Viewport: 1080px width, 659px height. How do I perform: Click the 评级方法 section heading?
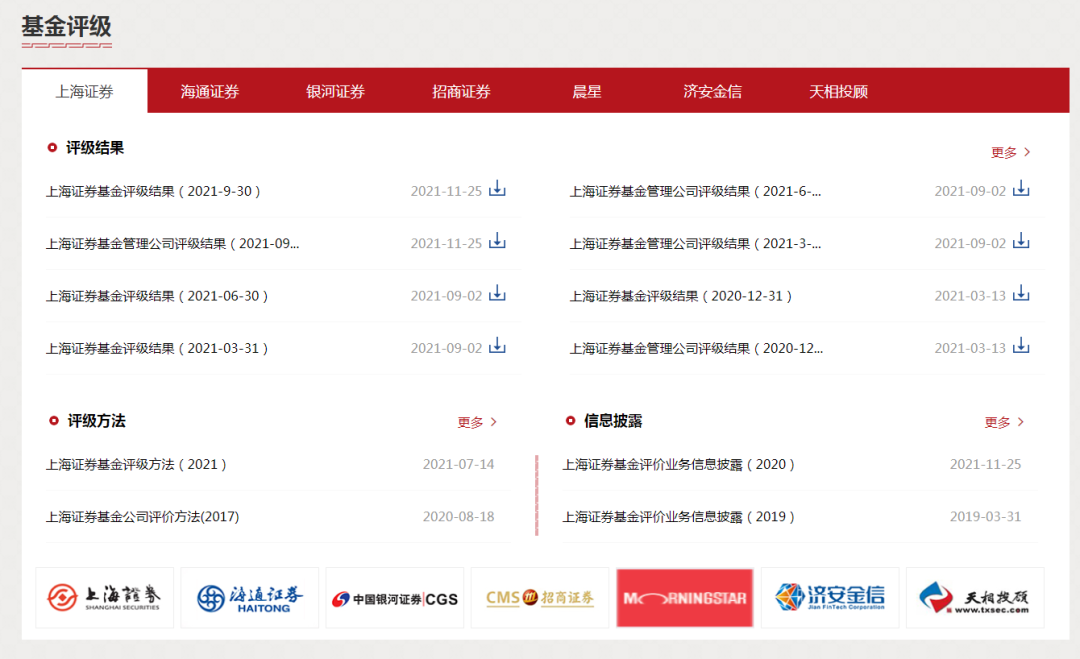(96, 421)
